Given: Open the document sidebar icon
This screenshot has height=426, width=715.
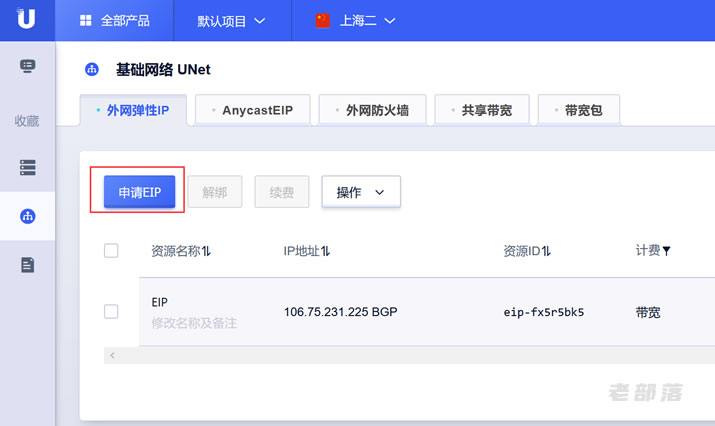Looking at the screenshot, I should pyautogui.click(x=27, y=265).
